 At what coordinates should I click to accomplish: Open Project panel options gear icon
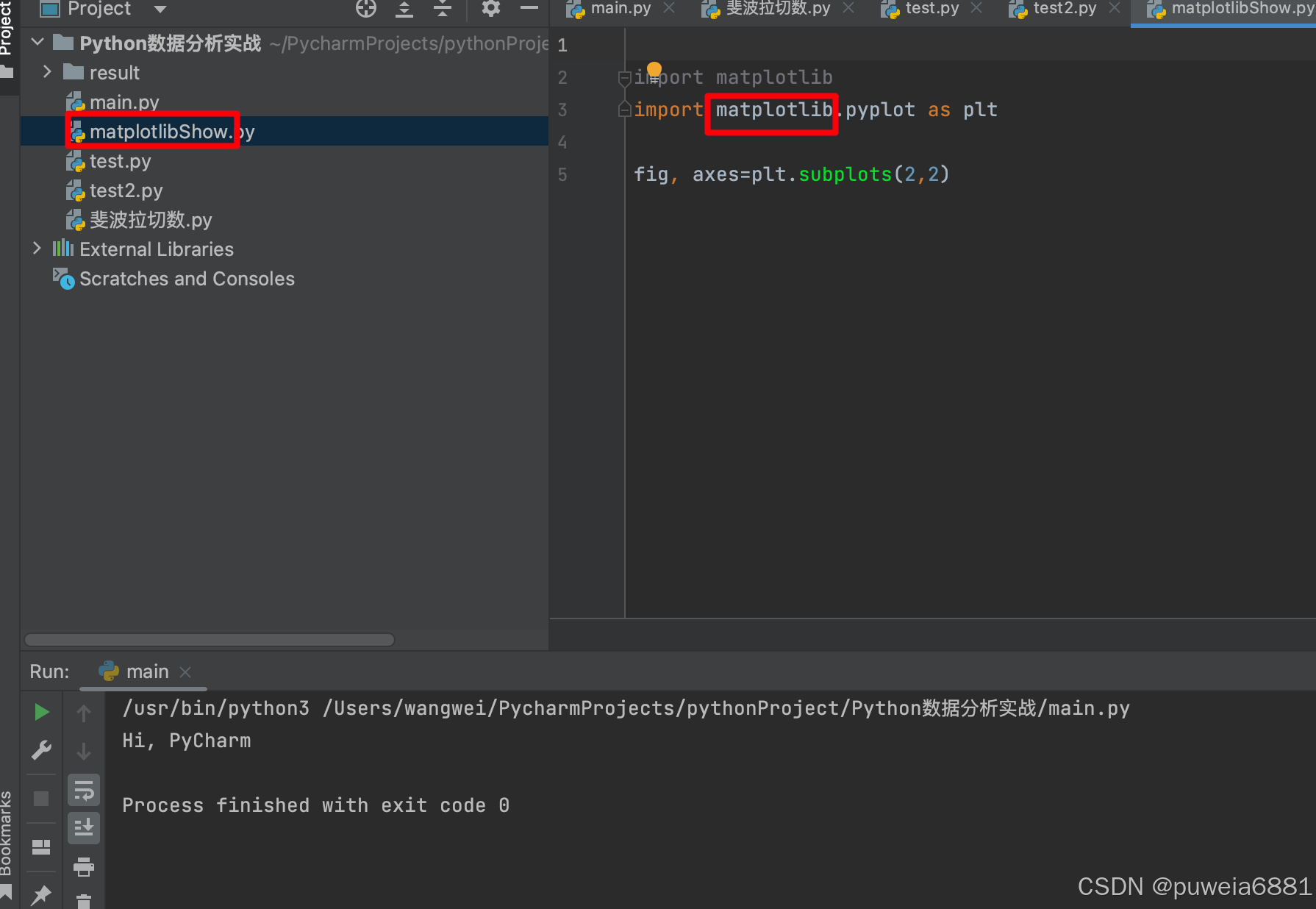(490, 9)
